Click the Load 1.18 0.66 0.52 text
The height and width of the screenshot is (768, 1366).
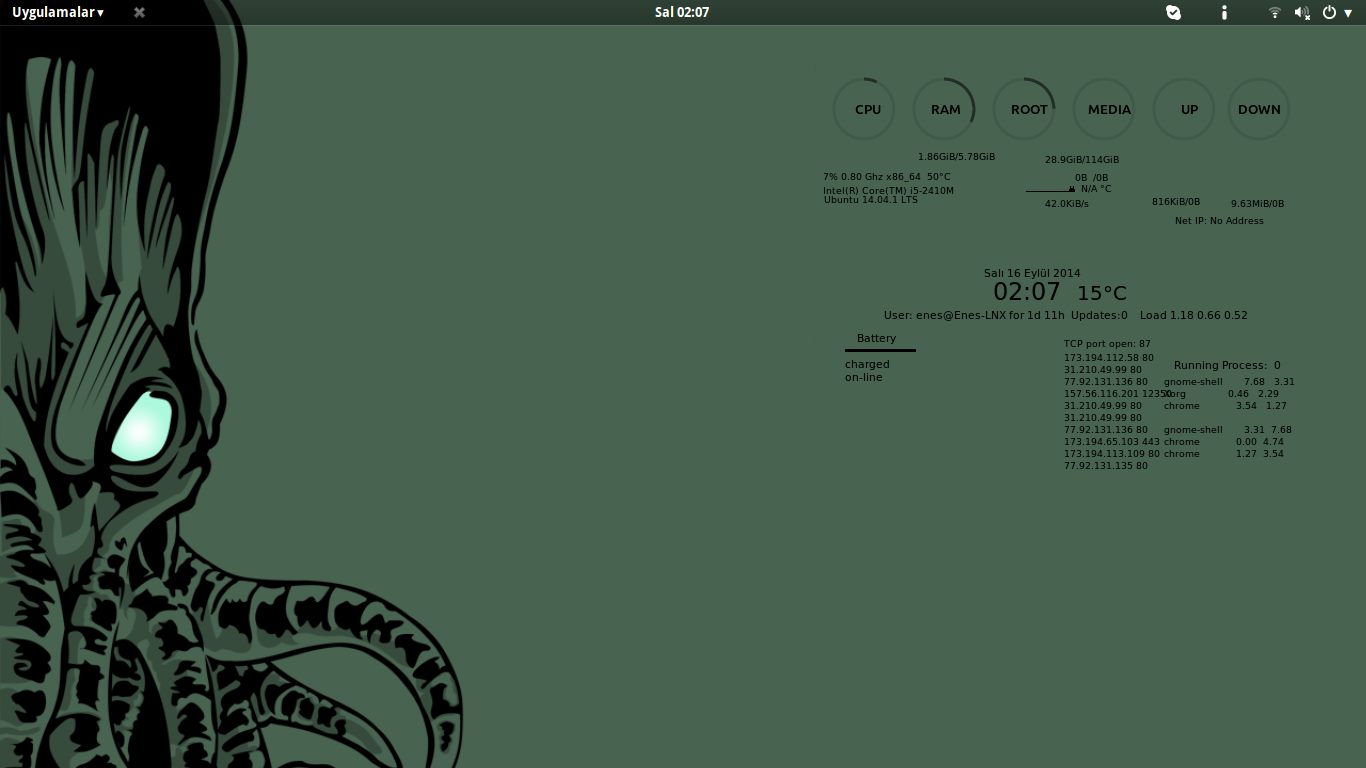pos(1194,315)
